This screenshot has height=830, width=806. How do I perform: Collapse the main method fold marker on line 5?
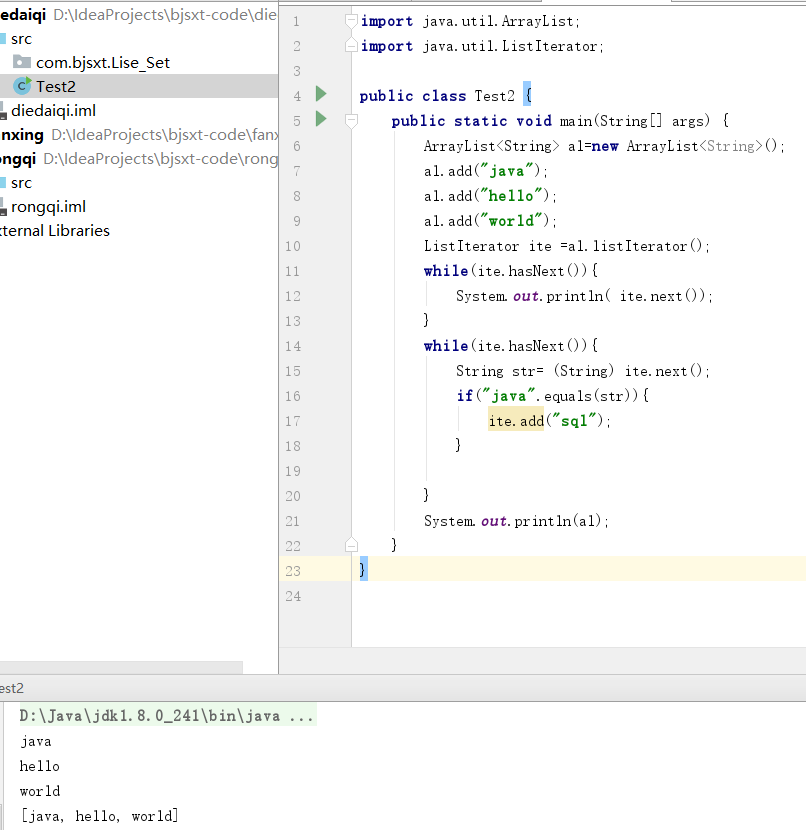351,121
